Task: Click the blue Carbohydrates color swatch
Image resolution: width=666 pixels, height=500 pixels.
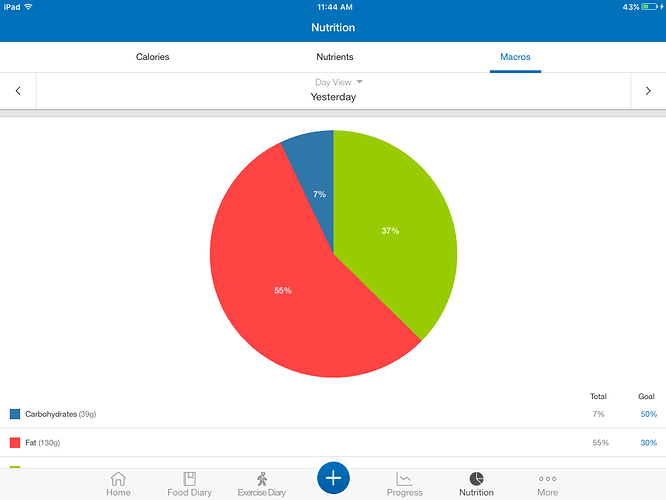Action: tap(15, 414)
